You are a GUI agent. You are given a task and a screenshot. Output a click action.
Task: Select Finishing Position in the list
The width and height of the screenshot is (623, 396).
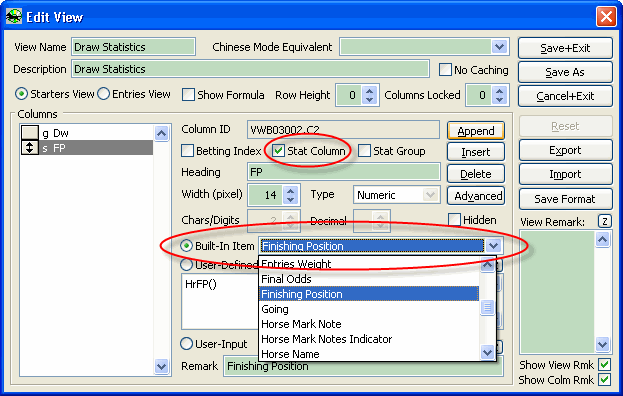[x=369, y=294]
